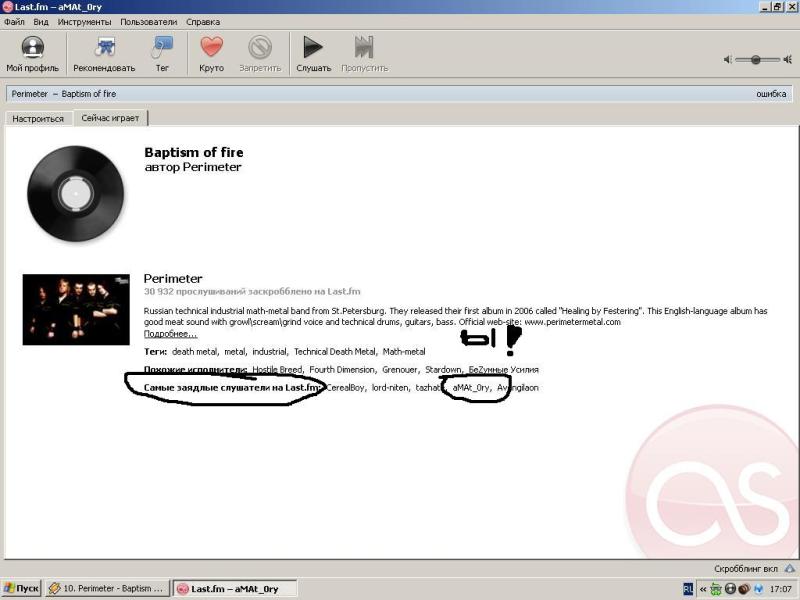
Task: Adjust the volume slider handle
Action: click(756, 60)
